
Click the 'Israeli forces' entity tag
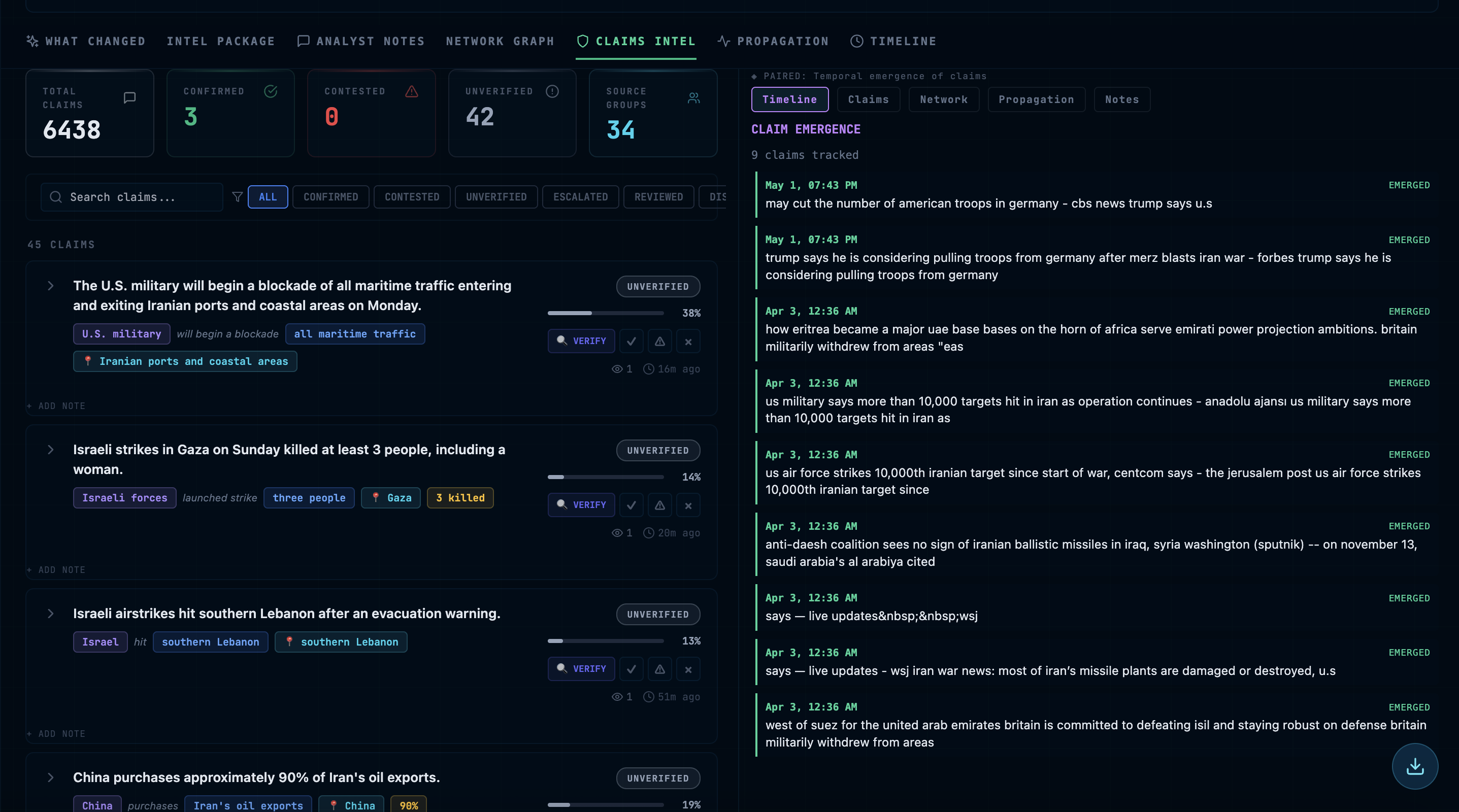[124, 498]
